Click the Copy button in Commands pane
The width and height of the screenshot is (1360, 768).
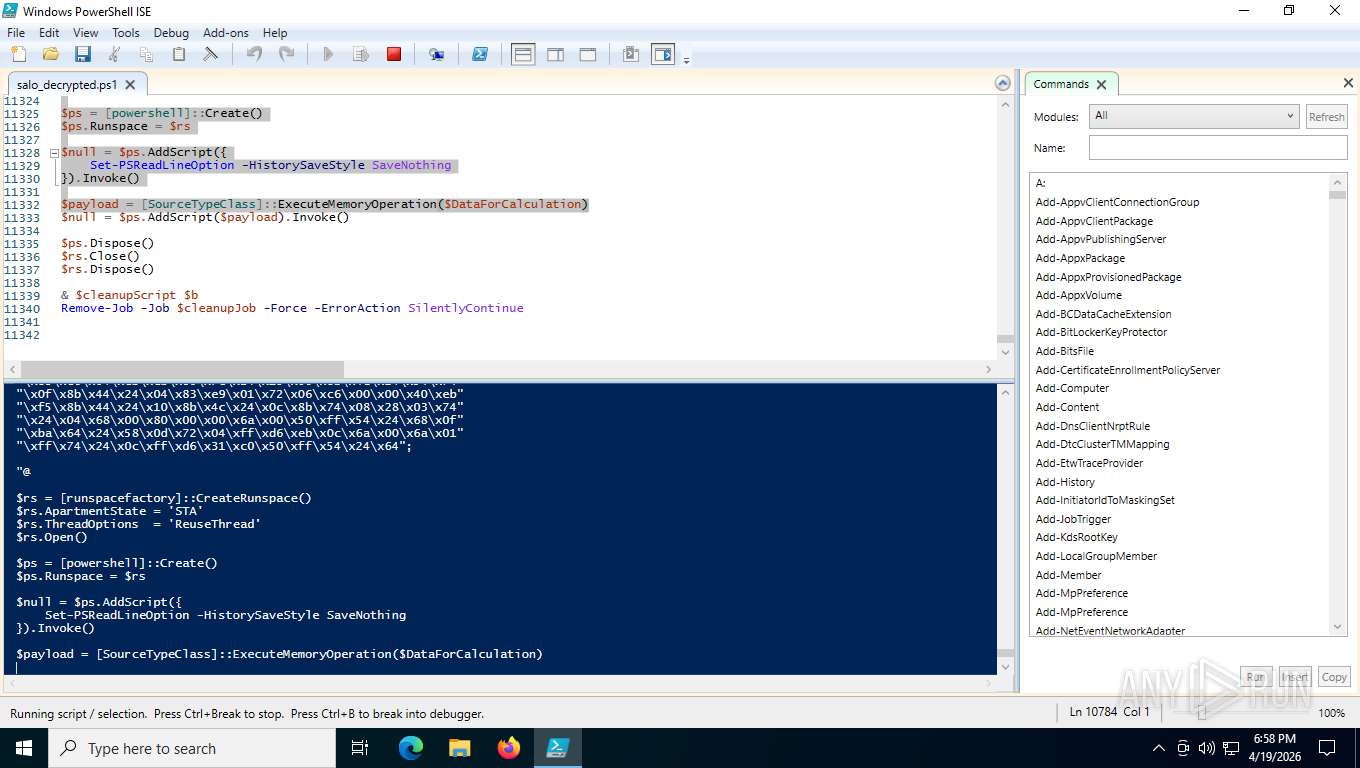point(1334,677)
